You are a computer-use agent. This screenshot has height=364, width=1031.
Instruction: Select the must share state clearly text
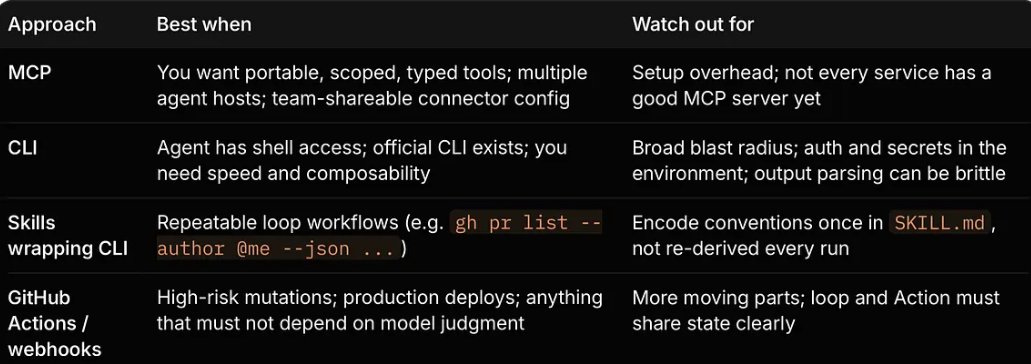tap(713, 323)
